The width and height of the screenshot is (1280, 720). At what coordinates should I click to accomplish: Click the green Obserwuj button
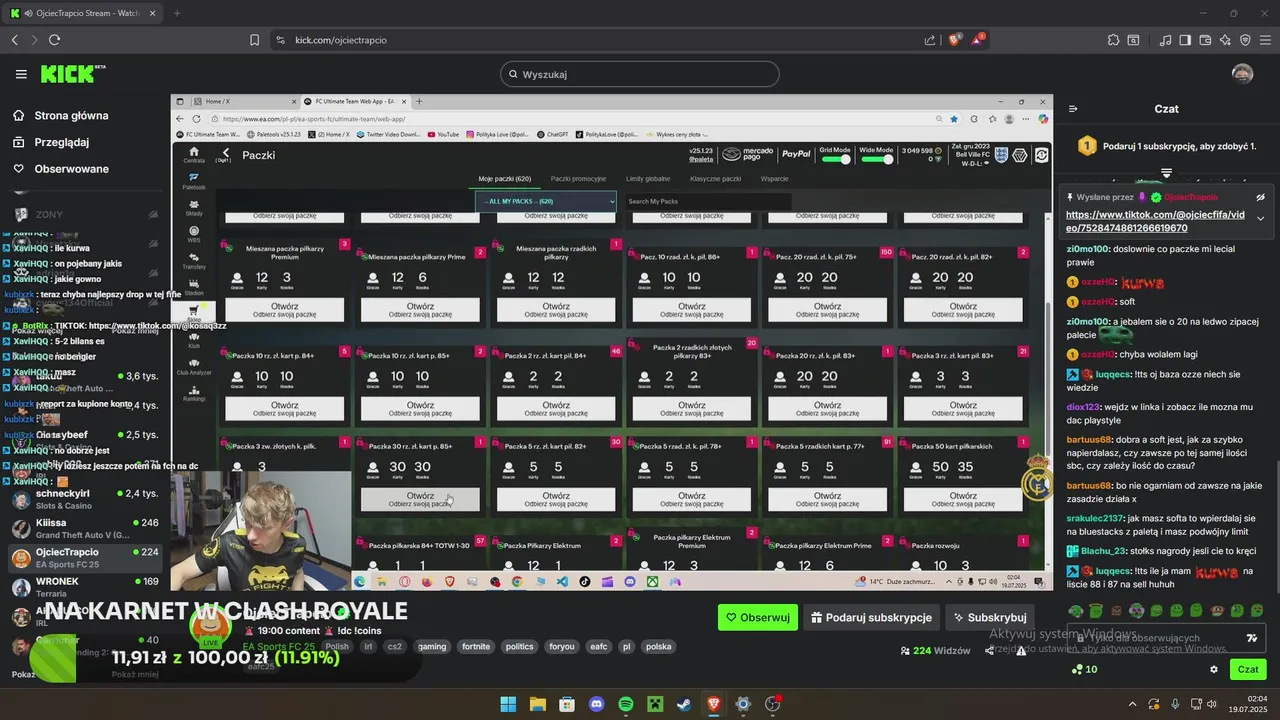pos(758,617)
